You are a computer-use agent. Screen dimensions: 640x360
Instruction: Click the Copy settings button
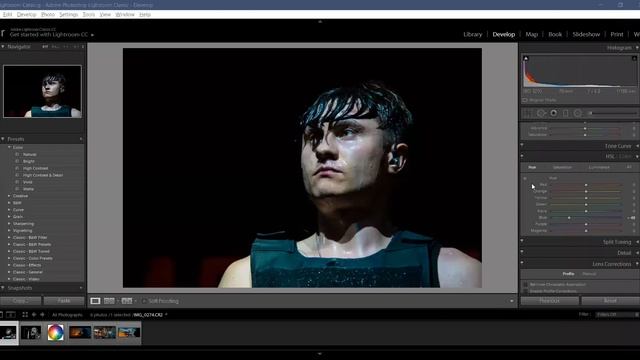click(20, 301)
